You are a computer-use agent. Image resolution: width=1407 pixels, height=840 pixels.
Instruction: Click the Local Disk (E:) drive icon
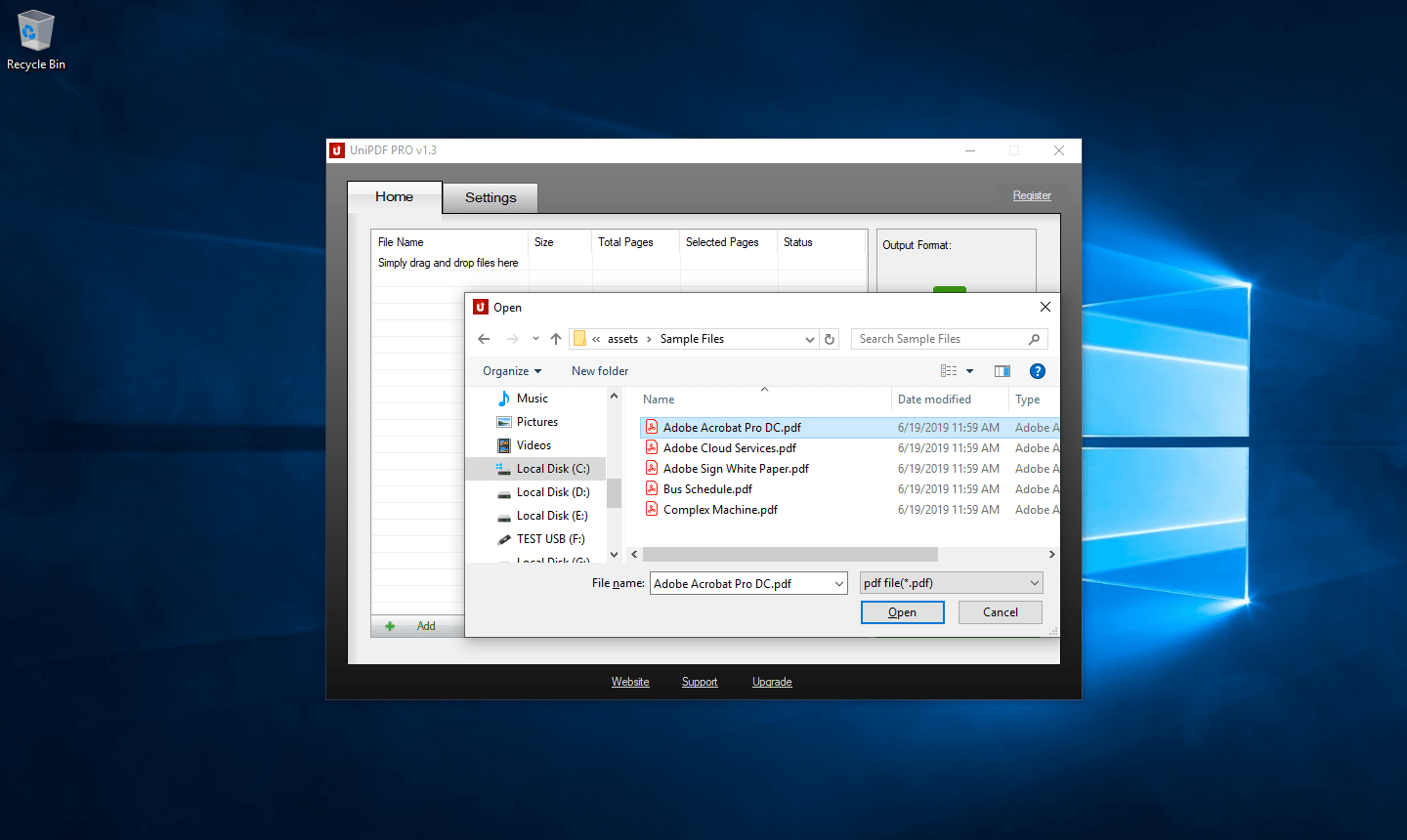coord(504,516)
